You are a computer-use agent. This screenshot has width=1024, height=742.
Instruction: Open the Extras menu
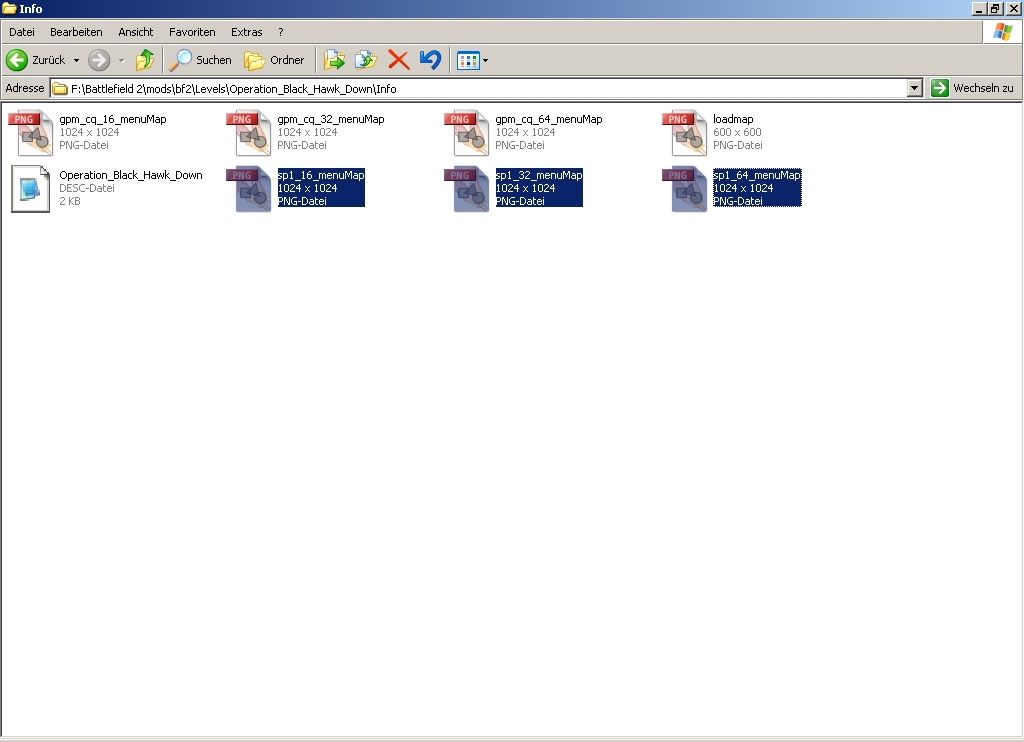pyautogui.click(x=246, y=32)
